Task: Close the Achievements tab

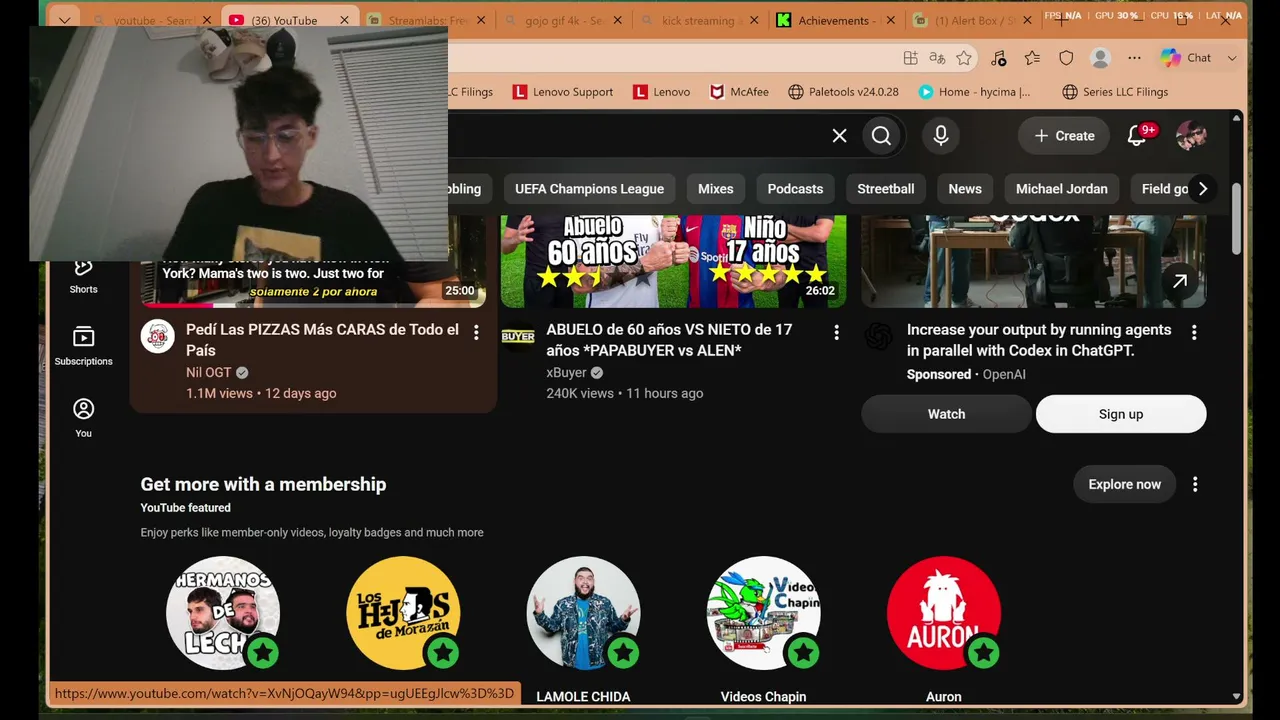Action: [890, 20]
